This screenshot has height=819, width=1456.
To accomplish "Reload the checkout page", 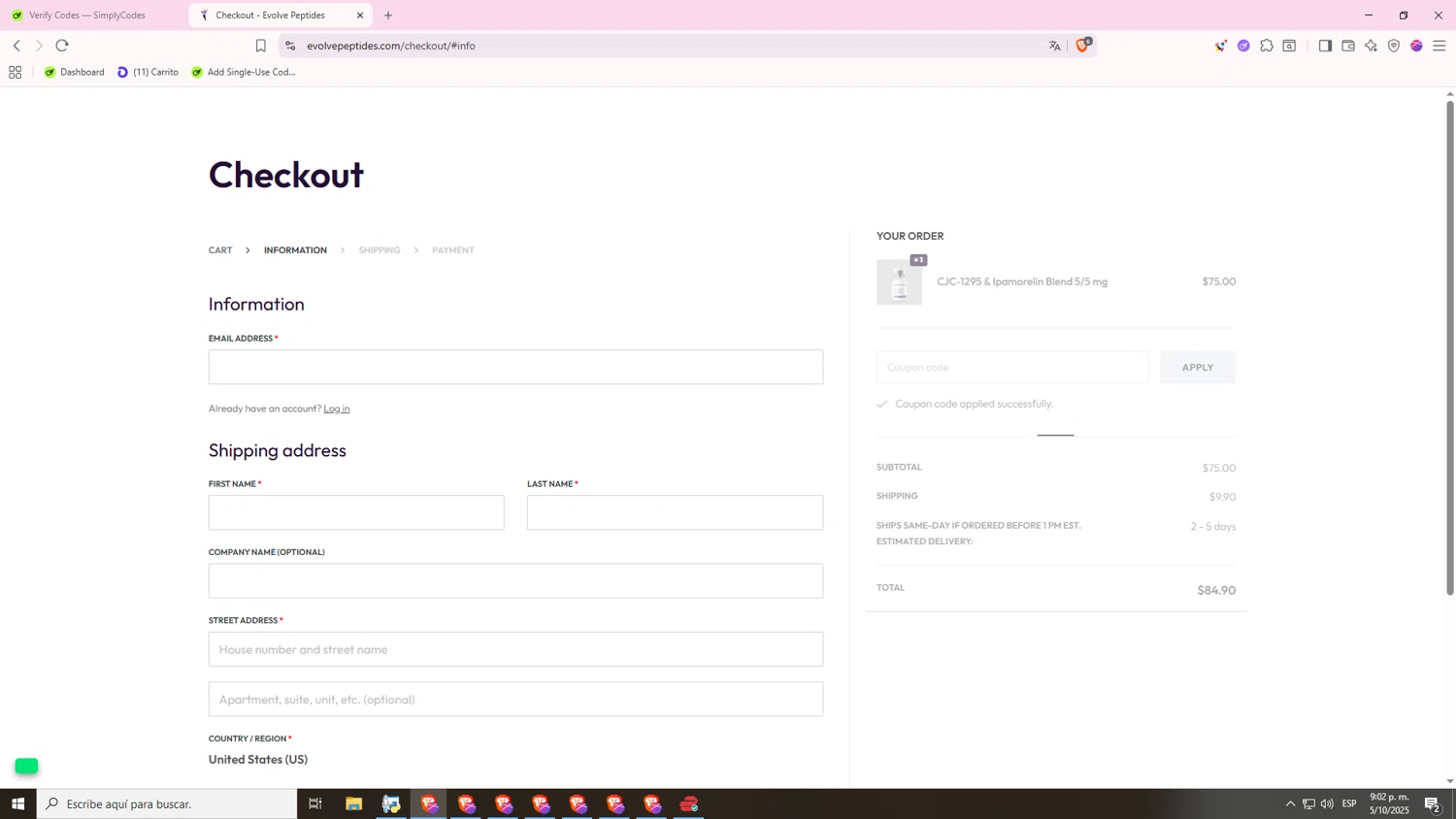I will tap(62, 46).
